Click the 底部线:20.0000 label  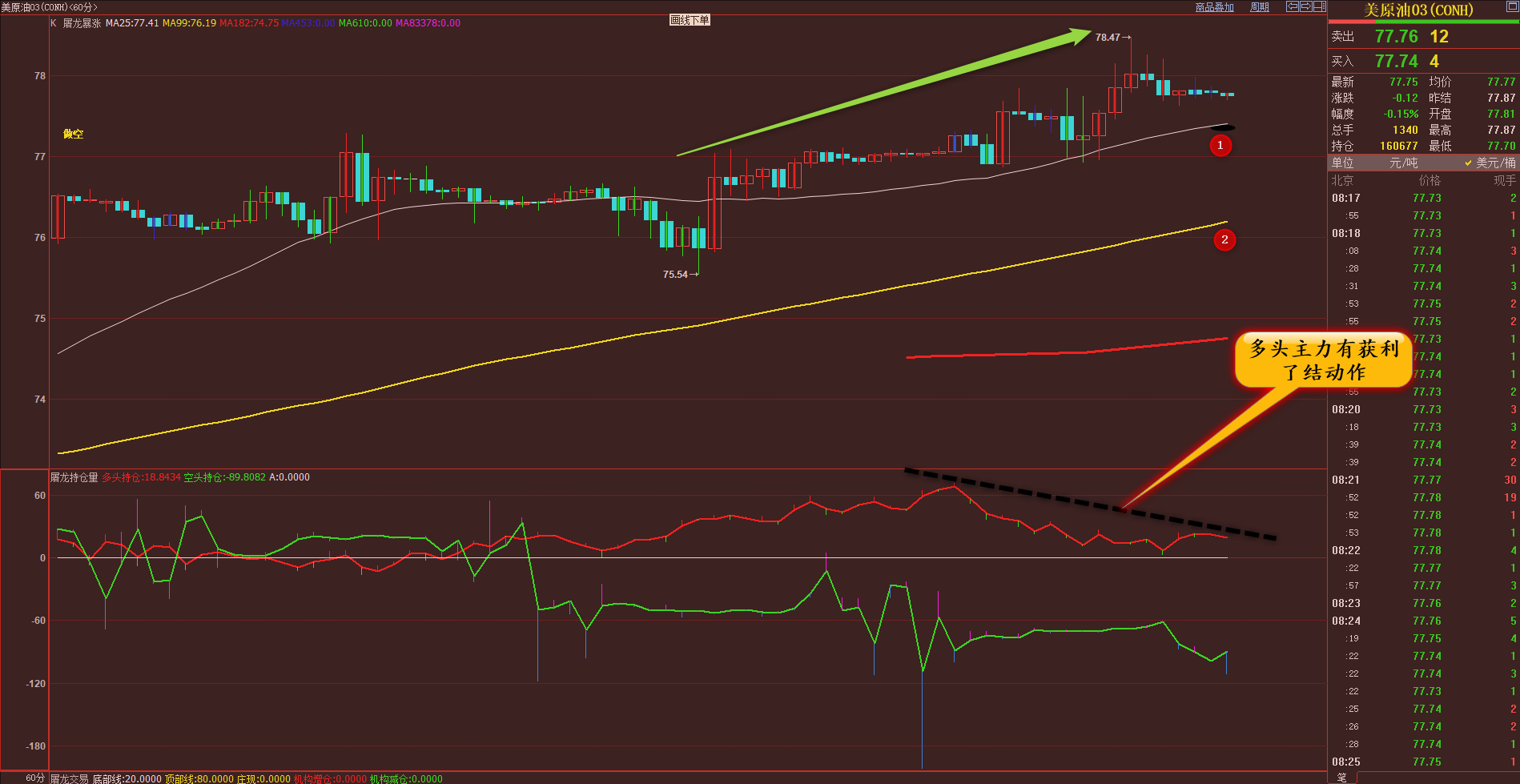click(x=127, y=778)
